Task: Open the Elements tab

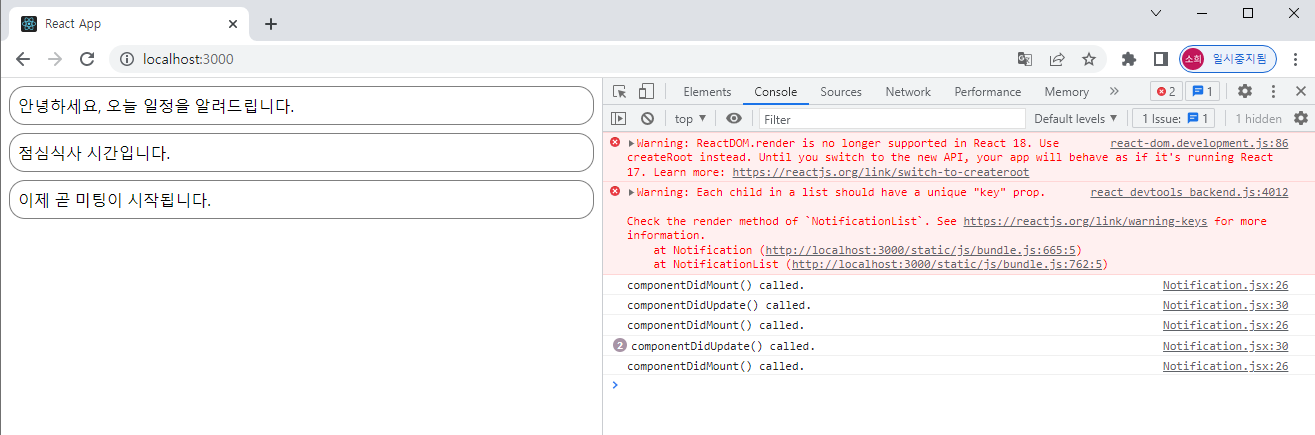Action: click(x=707, y=91)
